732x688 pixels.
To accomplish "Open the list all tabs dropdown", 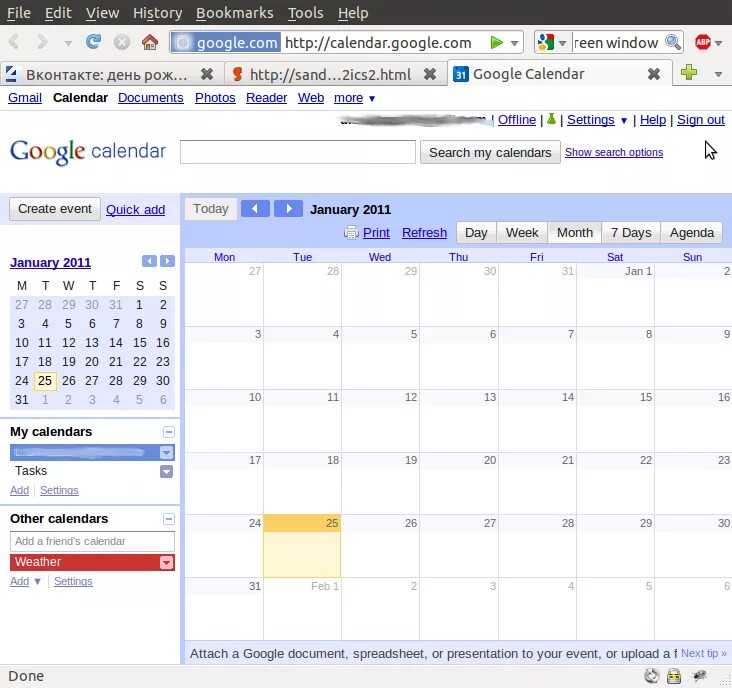I will point(718,74).
